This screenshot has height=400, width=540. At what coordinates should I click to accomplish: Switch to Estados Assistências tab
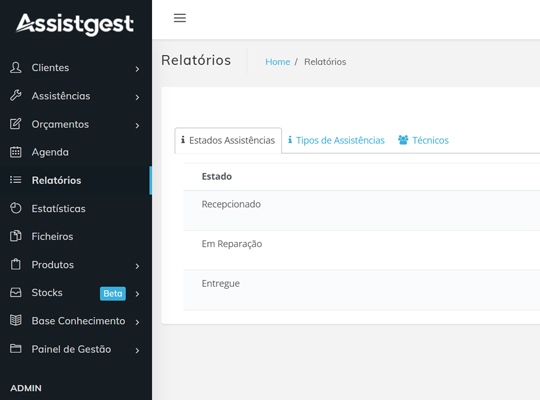228,140
